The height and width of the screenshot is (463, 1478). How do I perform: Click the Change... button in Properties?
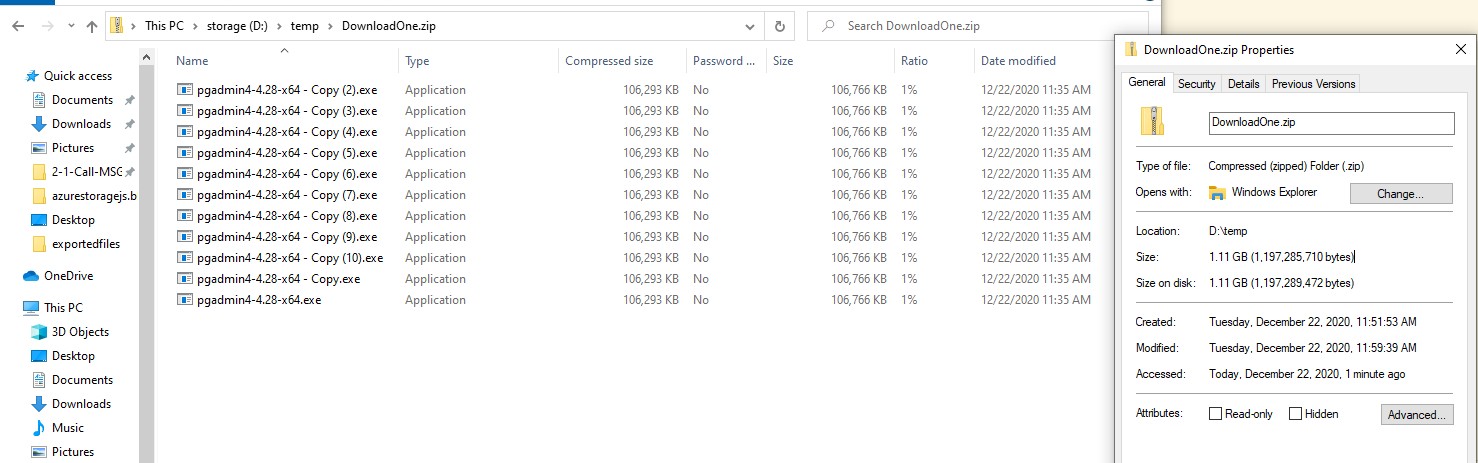pyautogui.click(x=1400, y=193)
